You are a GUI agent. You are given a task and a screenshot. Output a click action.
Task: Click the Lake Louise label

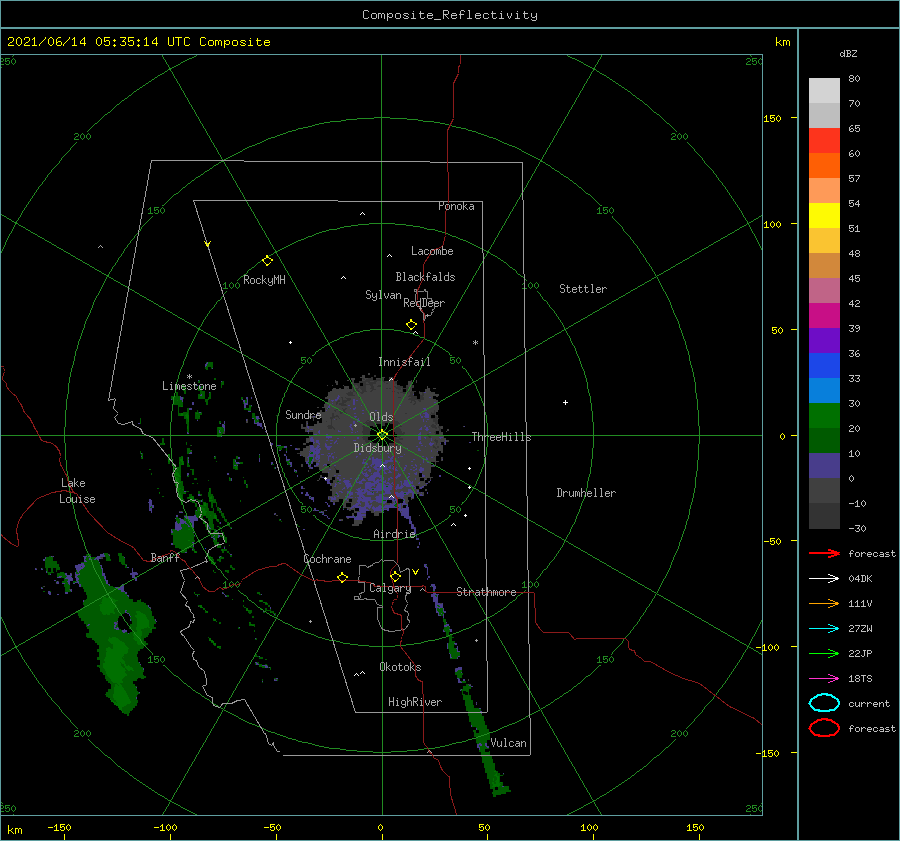click(x=77, y=491)
